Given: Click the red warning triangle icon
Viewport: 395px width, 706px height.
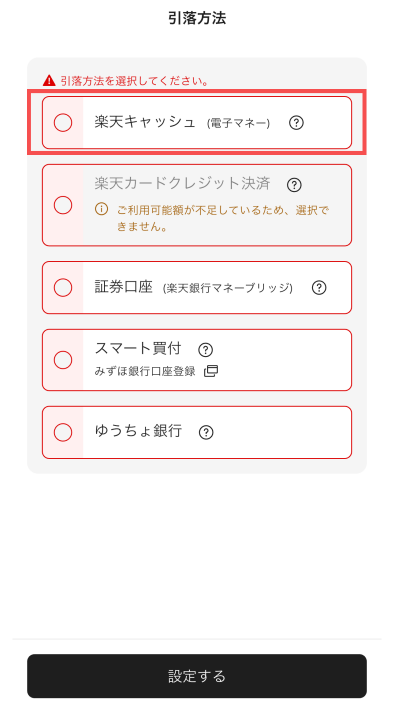Looking at the screenshot, I should pos(49,81).
